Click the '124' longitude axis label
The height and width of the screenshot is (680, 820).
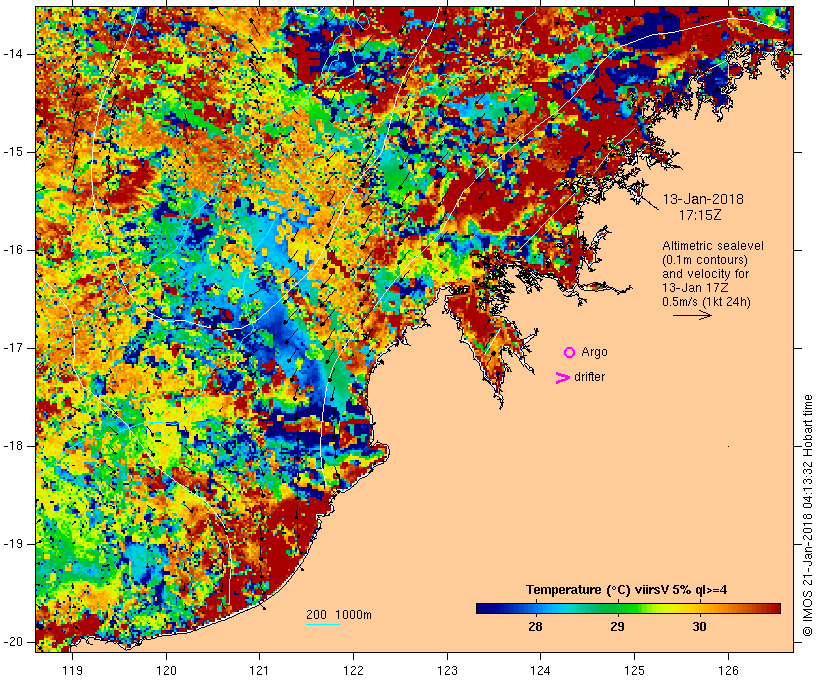(541, 670)
